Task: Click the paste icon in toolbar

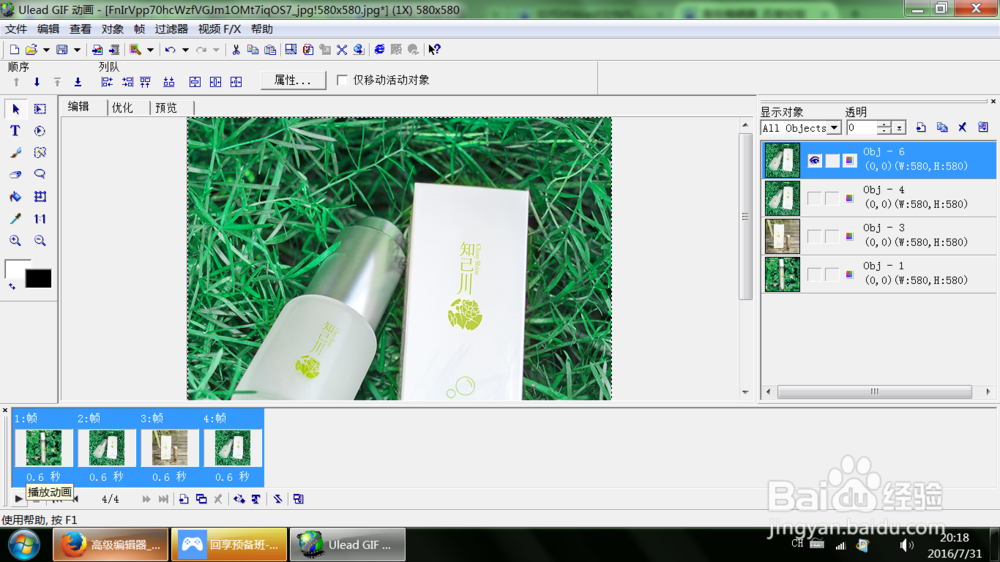Action: (270, 49)
